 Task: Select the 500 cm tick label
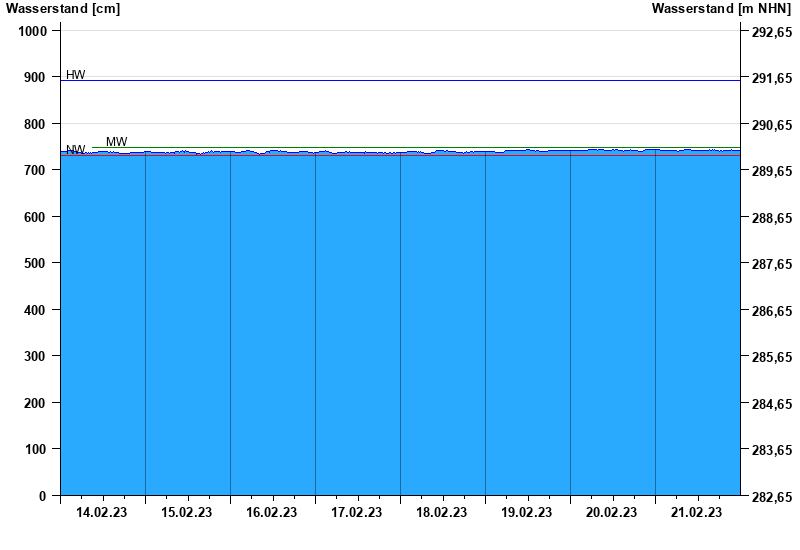[36, 264]
